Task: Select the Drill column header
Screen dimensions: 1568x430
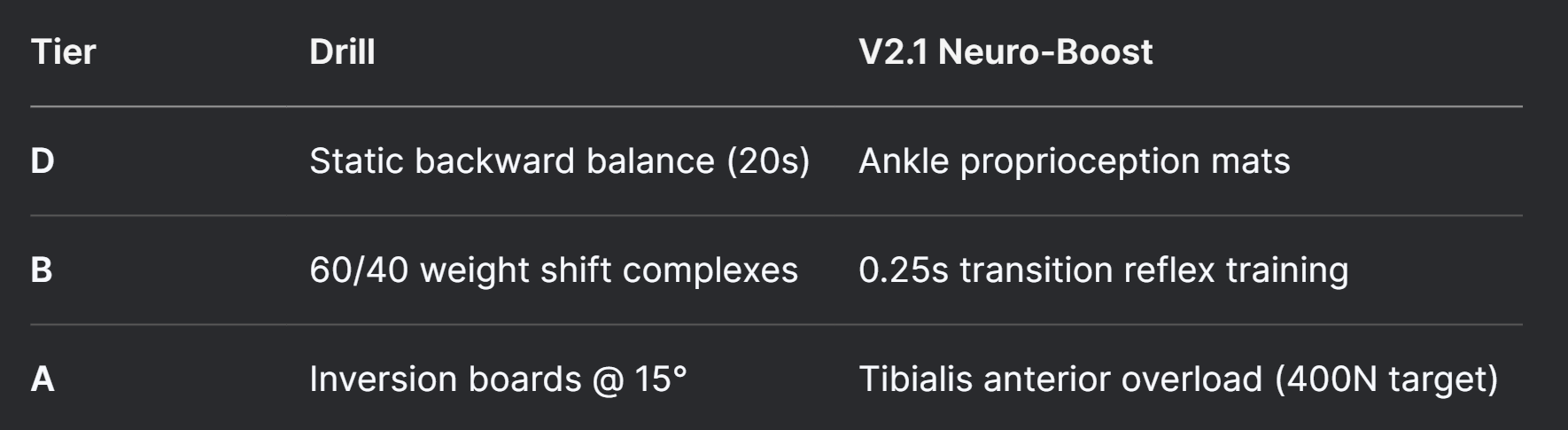Action: coord(342,52)
